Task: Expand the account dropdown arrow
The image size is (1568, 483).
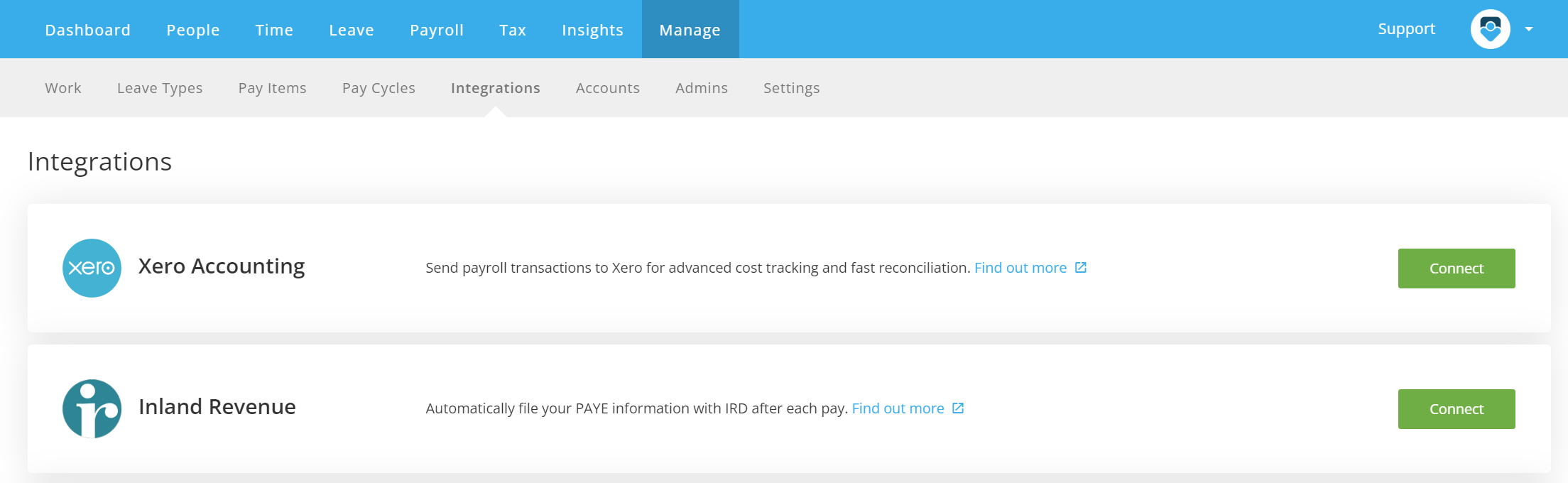Action: [1528, 29]
